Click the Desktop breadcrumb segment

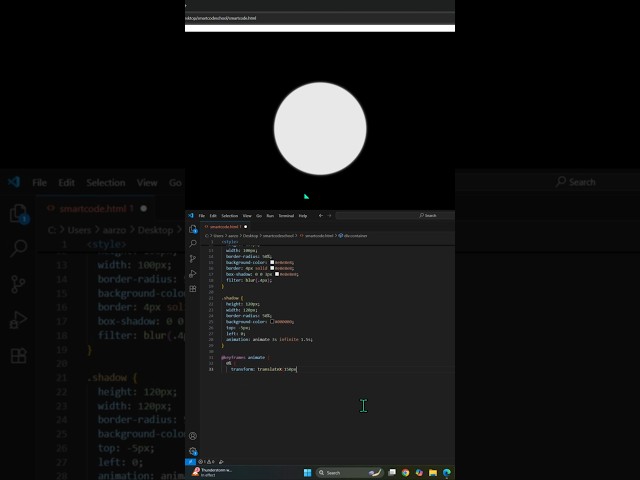coord(251,236)
